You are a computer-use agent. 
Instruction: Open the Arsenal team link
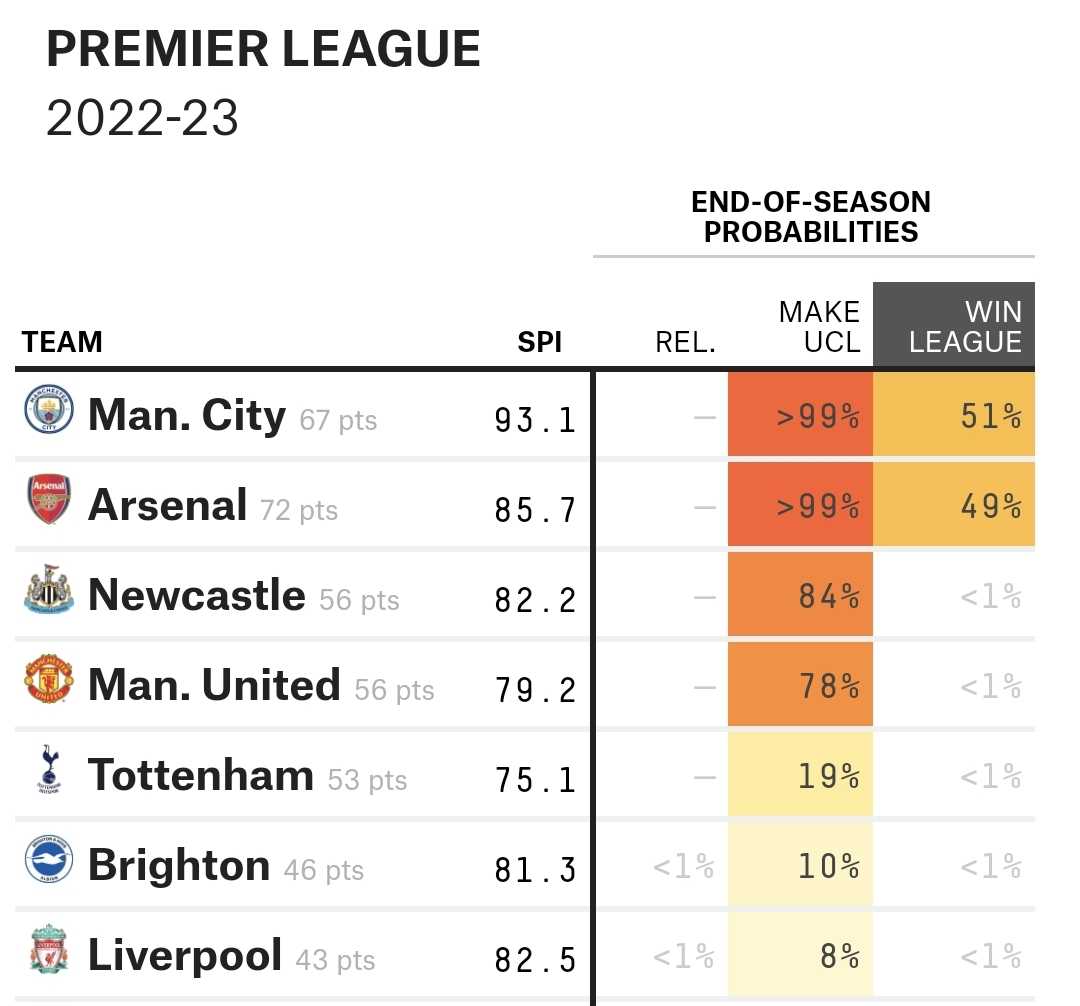click(167, 505)
